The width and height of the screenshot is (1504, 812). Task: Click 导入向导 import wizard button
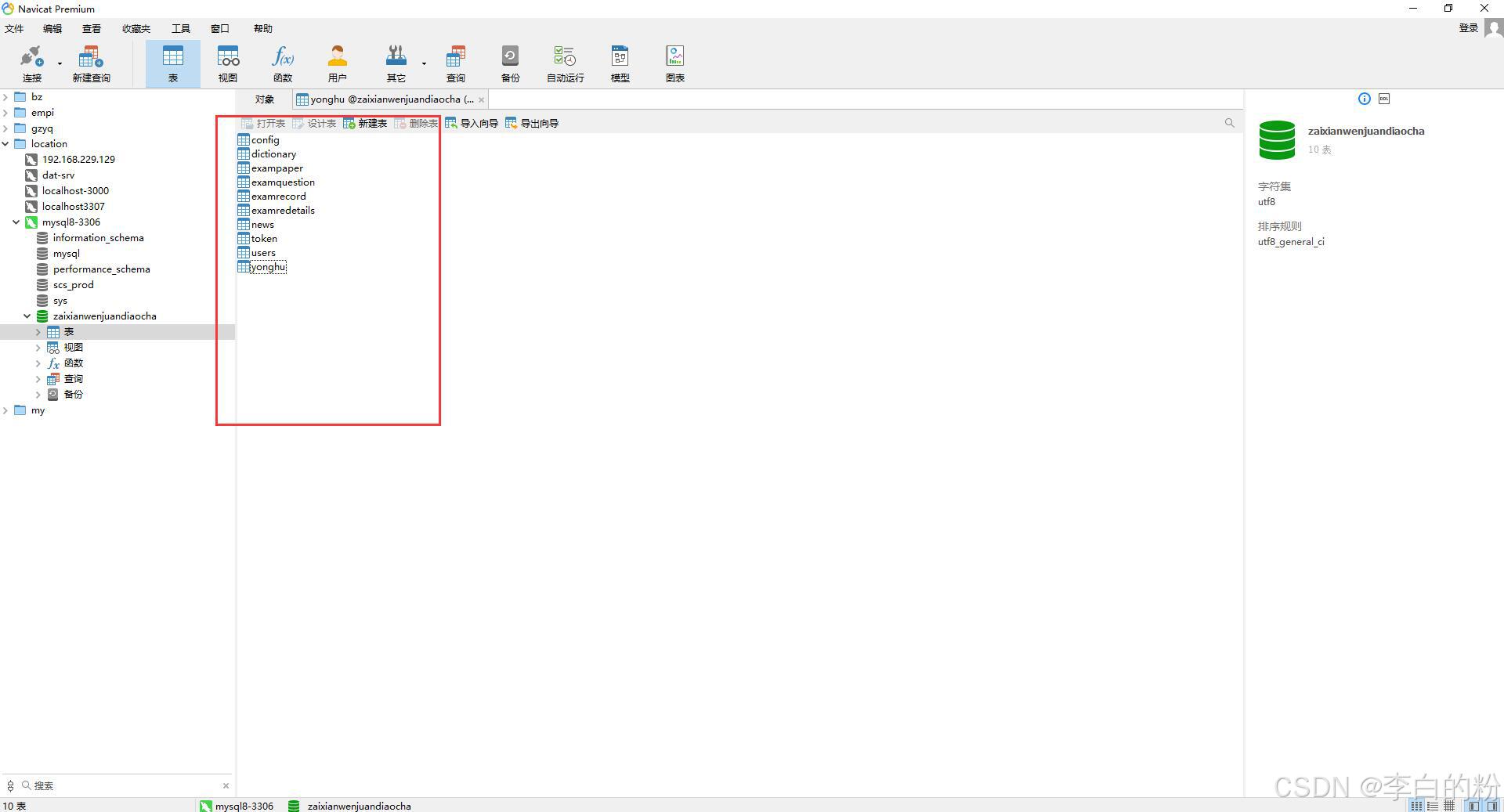pos(472,124)
